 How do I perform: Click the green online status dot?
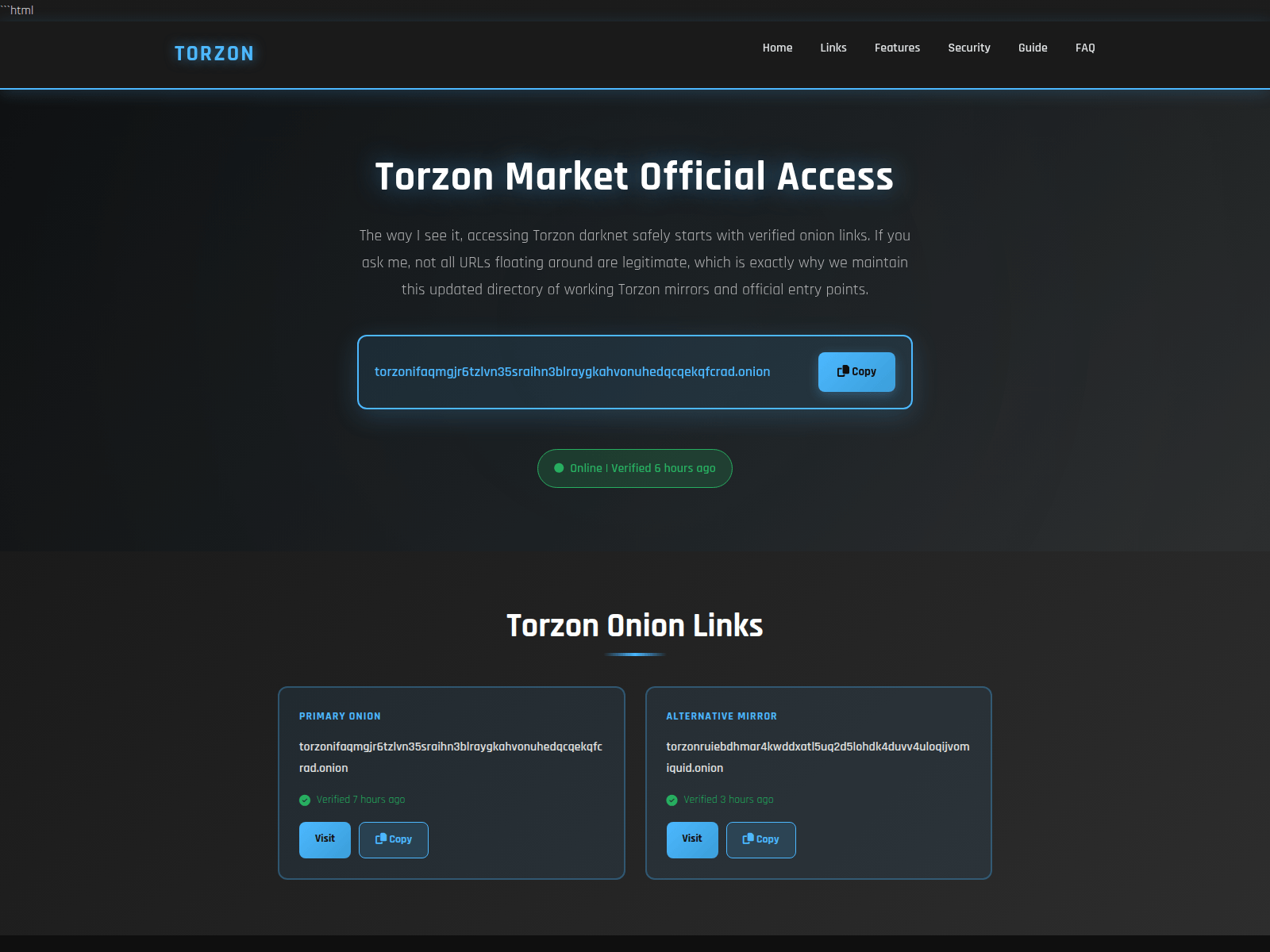[x=559, y=468]
